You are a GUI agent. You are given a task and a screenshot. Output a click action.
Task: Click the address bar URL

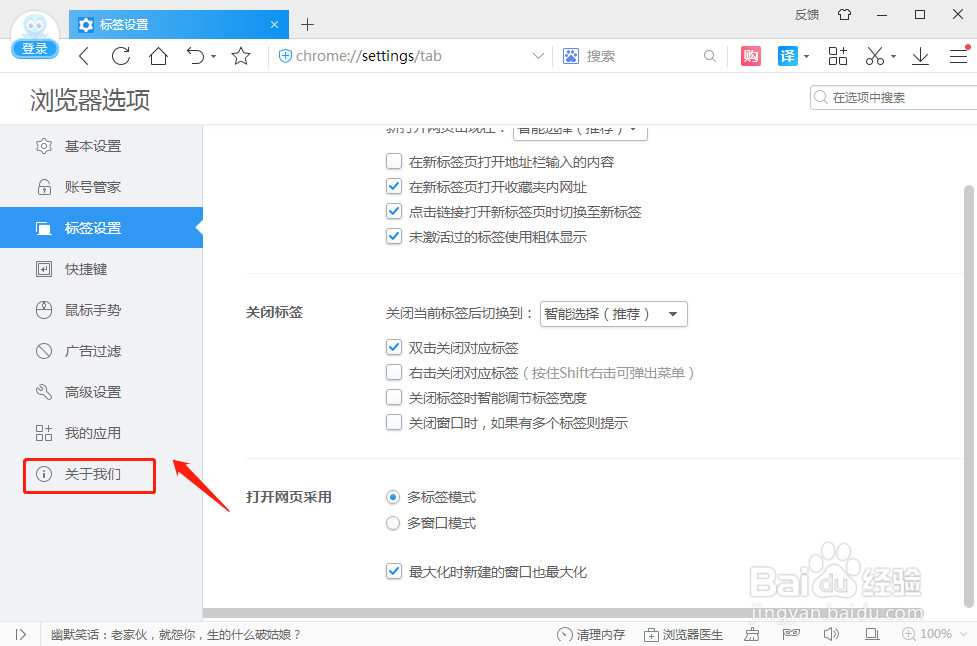[369, 56]
